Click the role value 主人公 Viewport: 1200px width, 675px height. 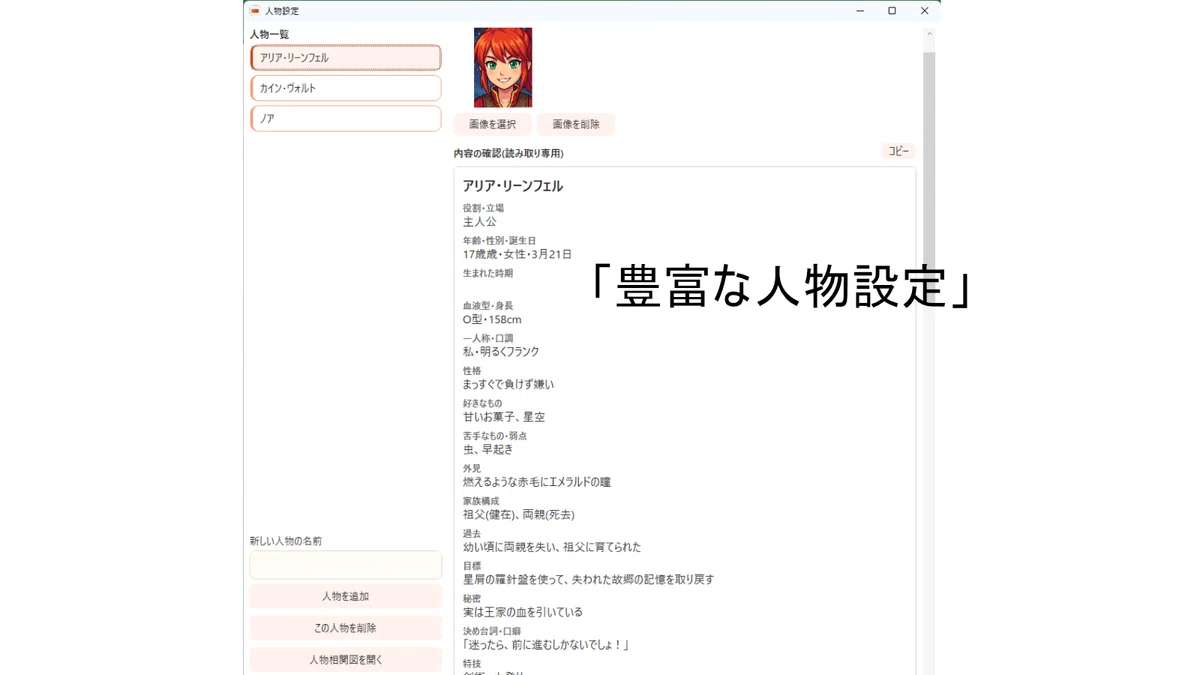point(479,222)
